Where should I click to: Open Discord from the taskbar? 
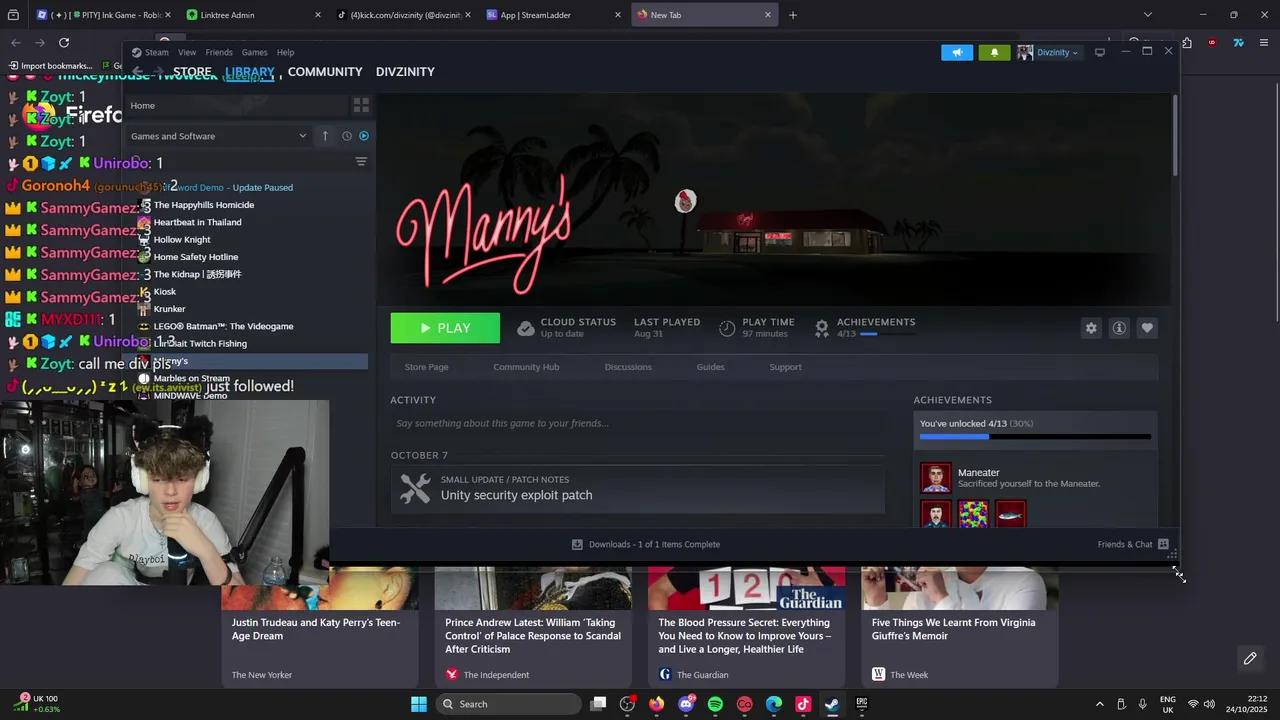(686, 704)
